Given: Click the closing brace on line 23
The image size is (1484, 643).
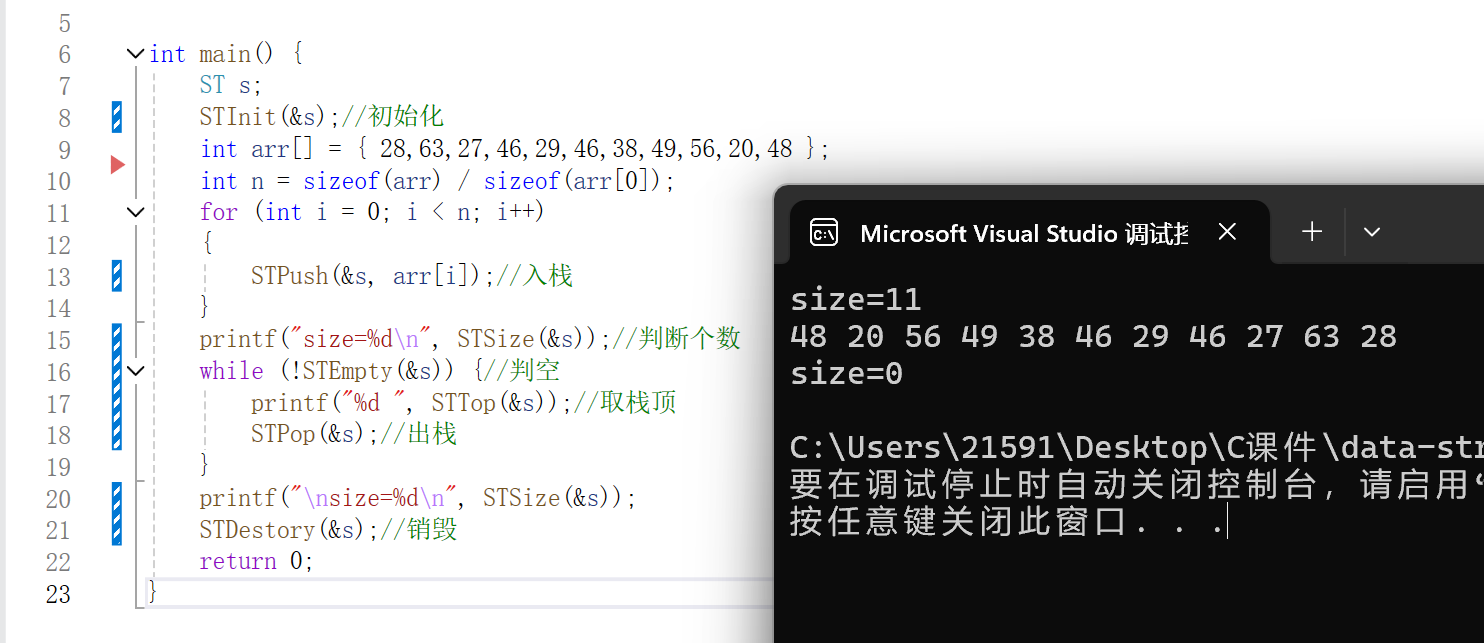Looking at the screenshot, I should pyautogui.click(x=153, y=592).
